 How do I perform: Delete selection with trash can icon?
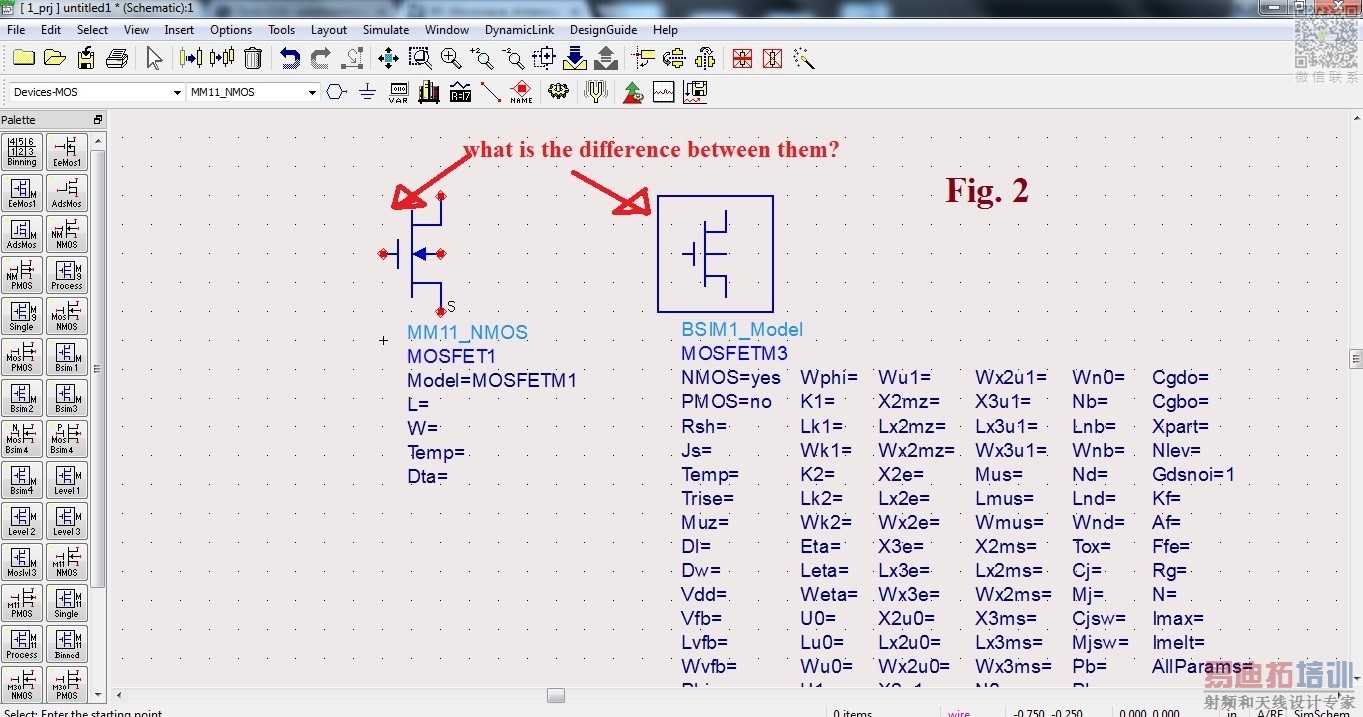point(253,59)
